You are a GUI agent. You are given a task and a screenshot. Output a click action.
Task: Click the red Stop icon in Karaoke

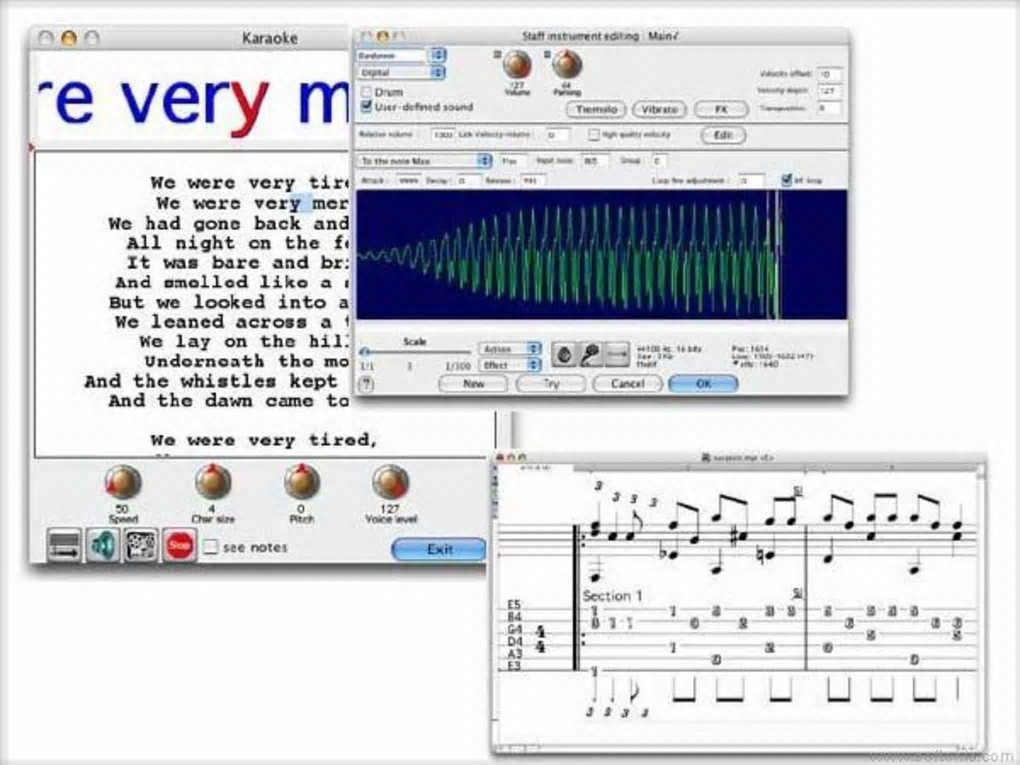pos(179,545)
